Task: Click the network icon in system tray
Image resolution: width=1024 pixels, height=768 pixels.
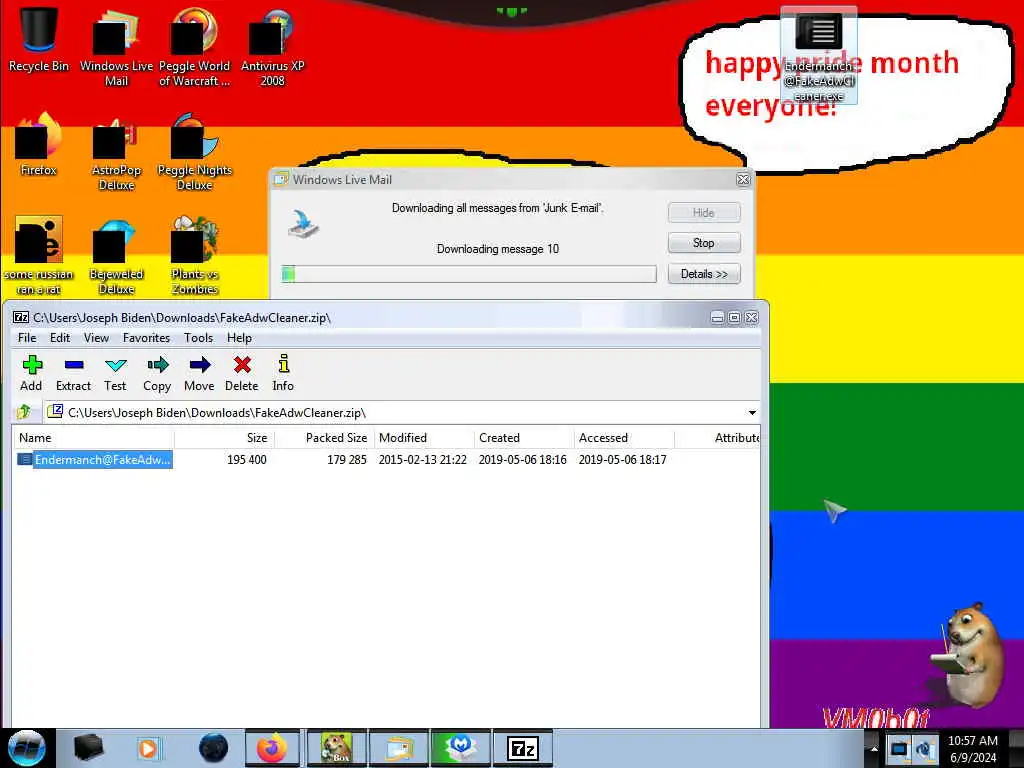Action: coord(899,749)
